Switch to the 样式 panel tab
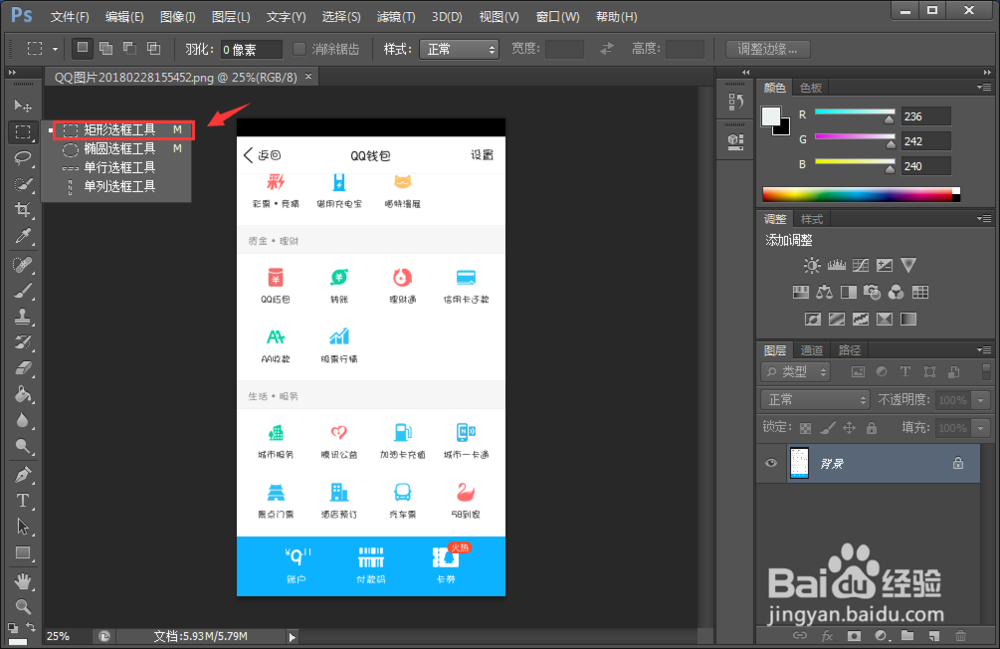 coord(812,219)
